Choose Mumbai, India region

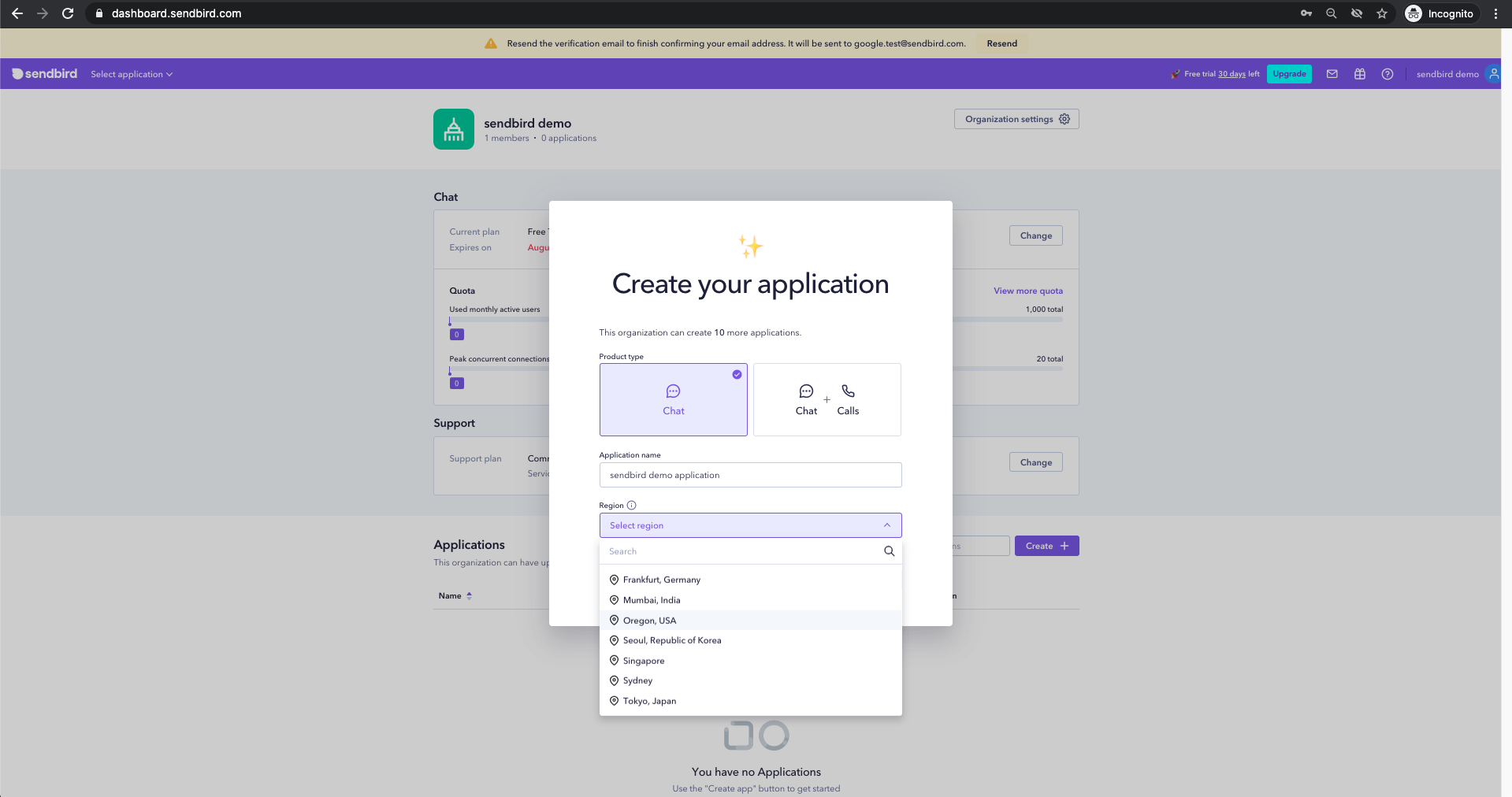750,600
